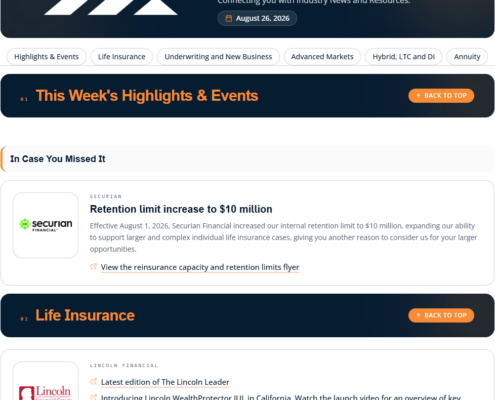Select the Highlights & Events tab

point(46,57)
